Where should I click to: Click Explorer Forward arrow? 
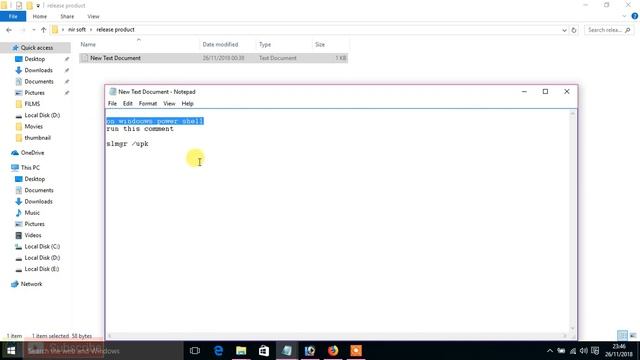[23, 30]
